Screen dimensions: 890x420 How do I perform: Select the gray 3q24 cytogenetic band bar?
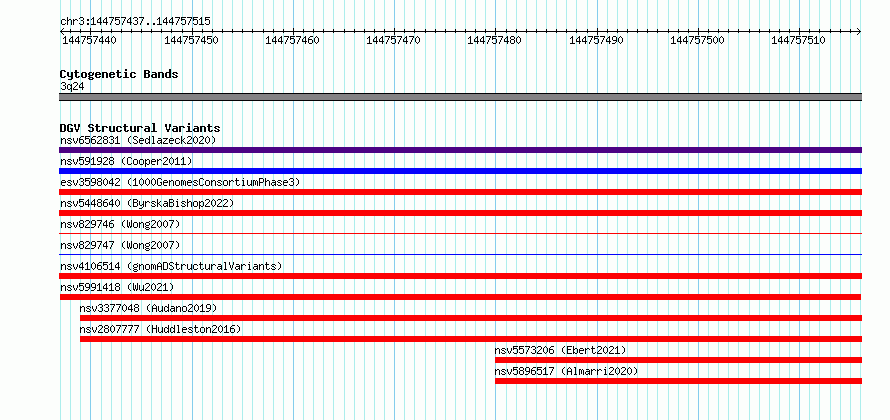point(460,97)
